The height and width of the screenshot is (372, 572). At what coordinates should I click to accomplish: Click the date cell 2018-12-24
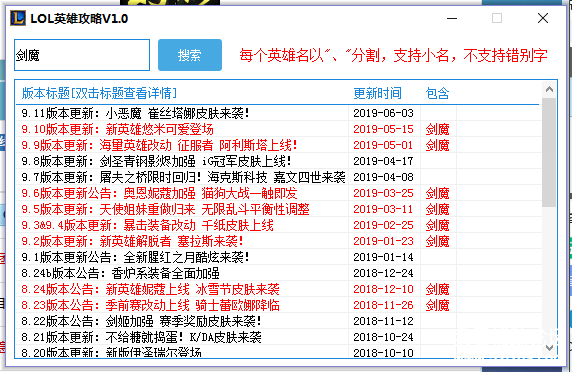[383, 274]
